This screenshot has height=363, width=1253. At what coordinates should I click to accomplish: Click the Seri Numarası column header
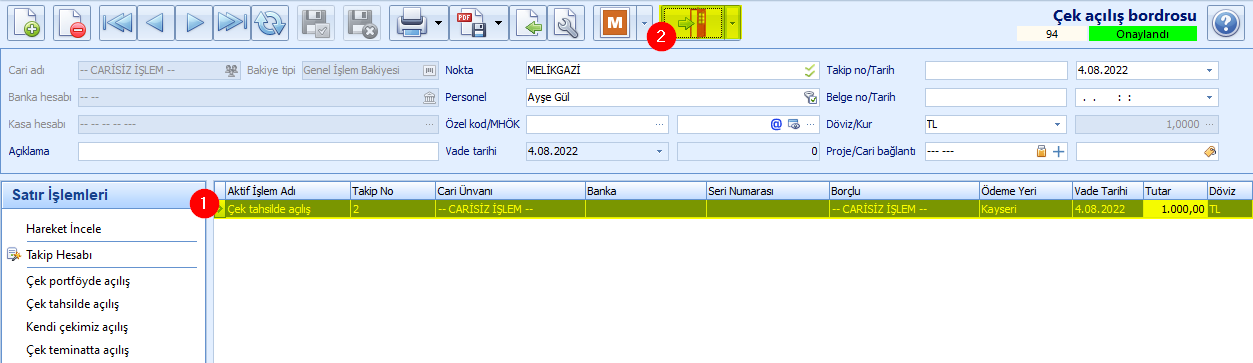tap(767, 190)
